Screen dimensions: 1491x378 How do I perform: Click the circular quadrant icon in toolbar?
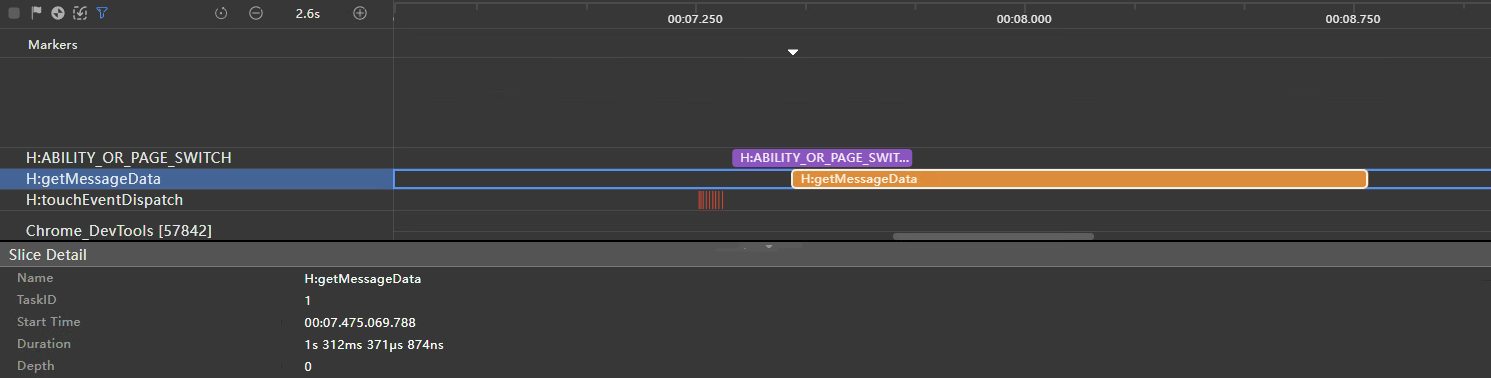(x=58, y=13)
